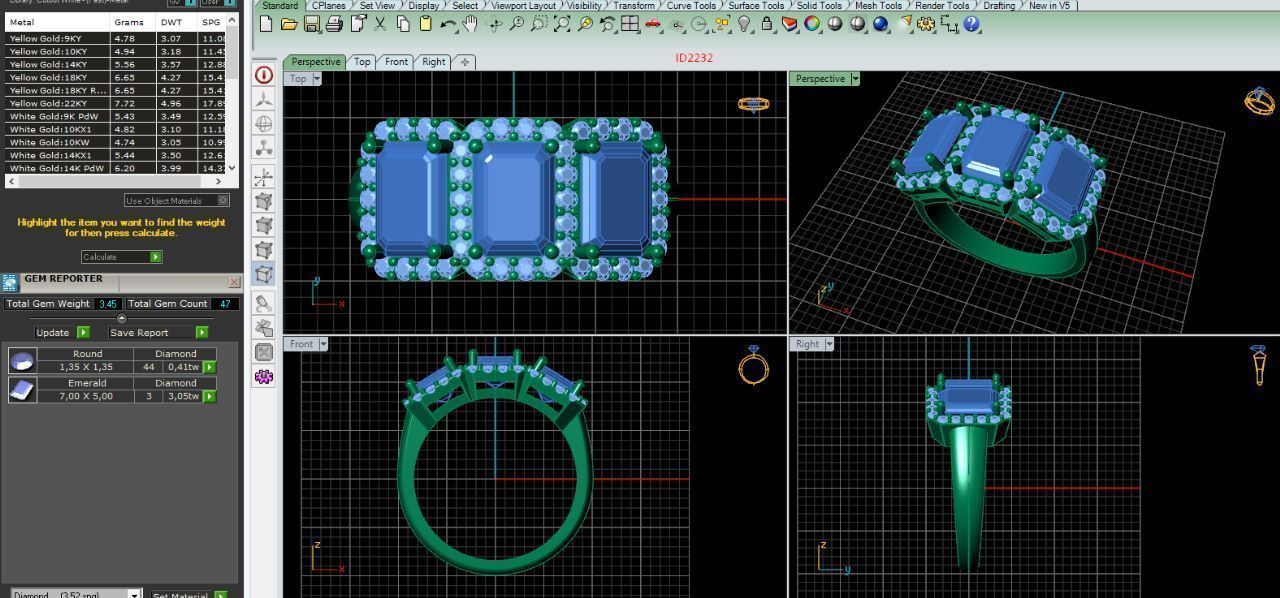Click the red circle icon in side toolbar
Viewport: 1280px width, 598px height.
pos(264,75)
